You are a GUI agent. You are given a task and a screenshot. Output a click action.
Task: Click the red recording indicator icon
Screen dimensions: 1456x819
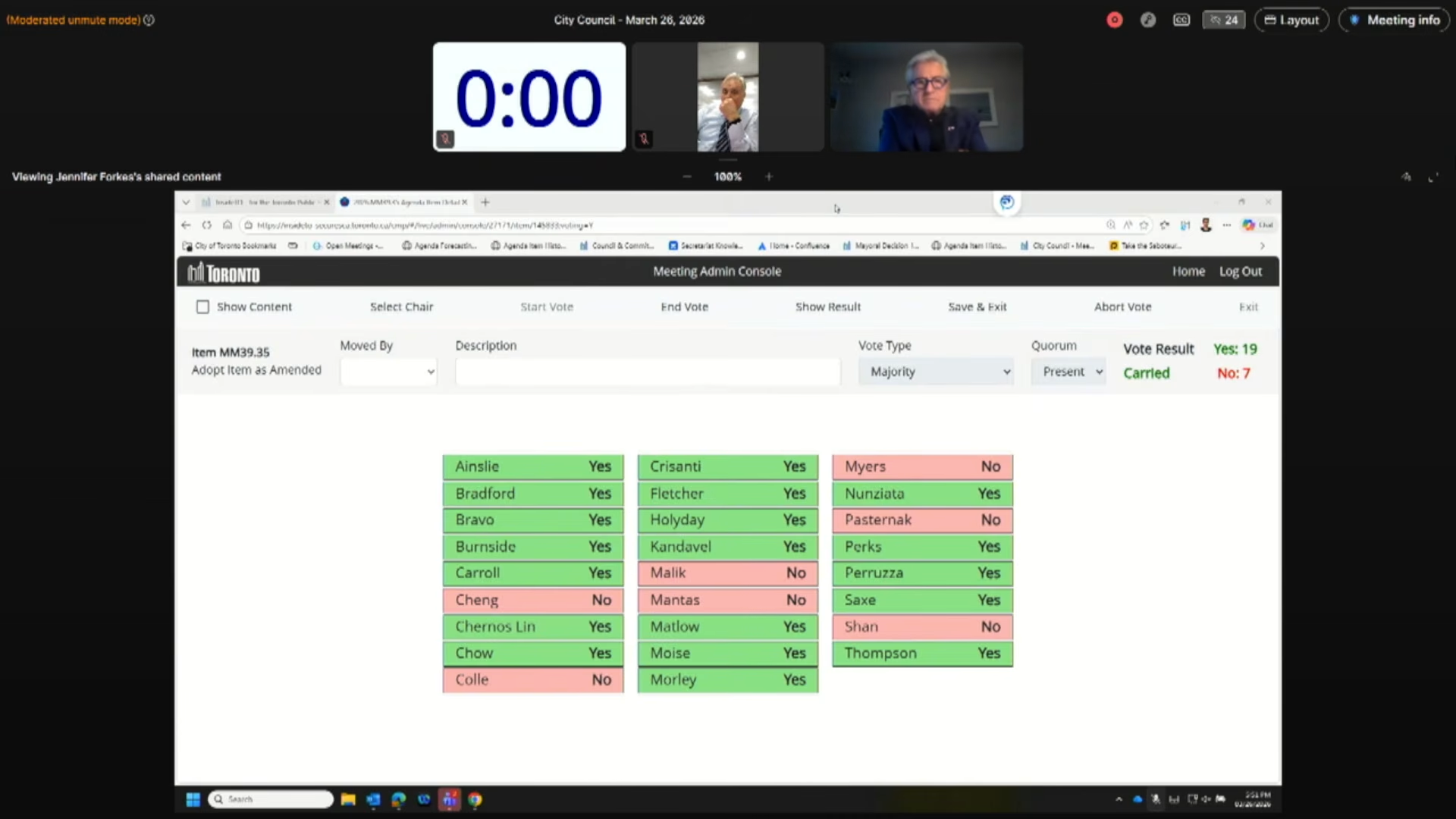coord(1114,20)
